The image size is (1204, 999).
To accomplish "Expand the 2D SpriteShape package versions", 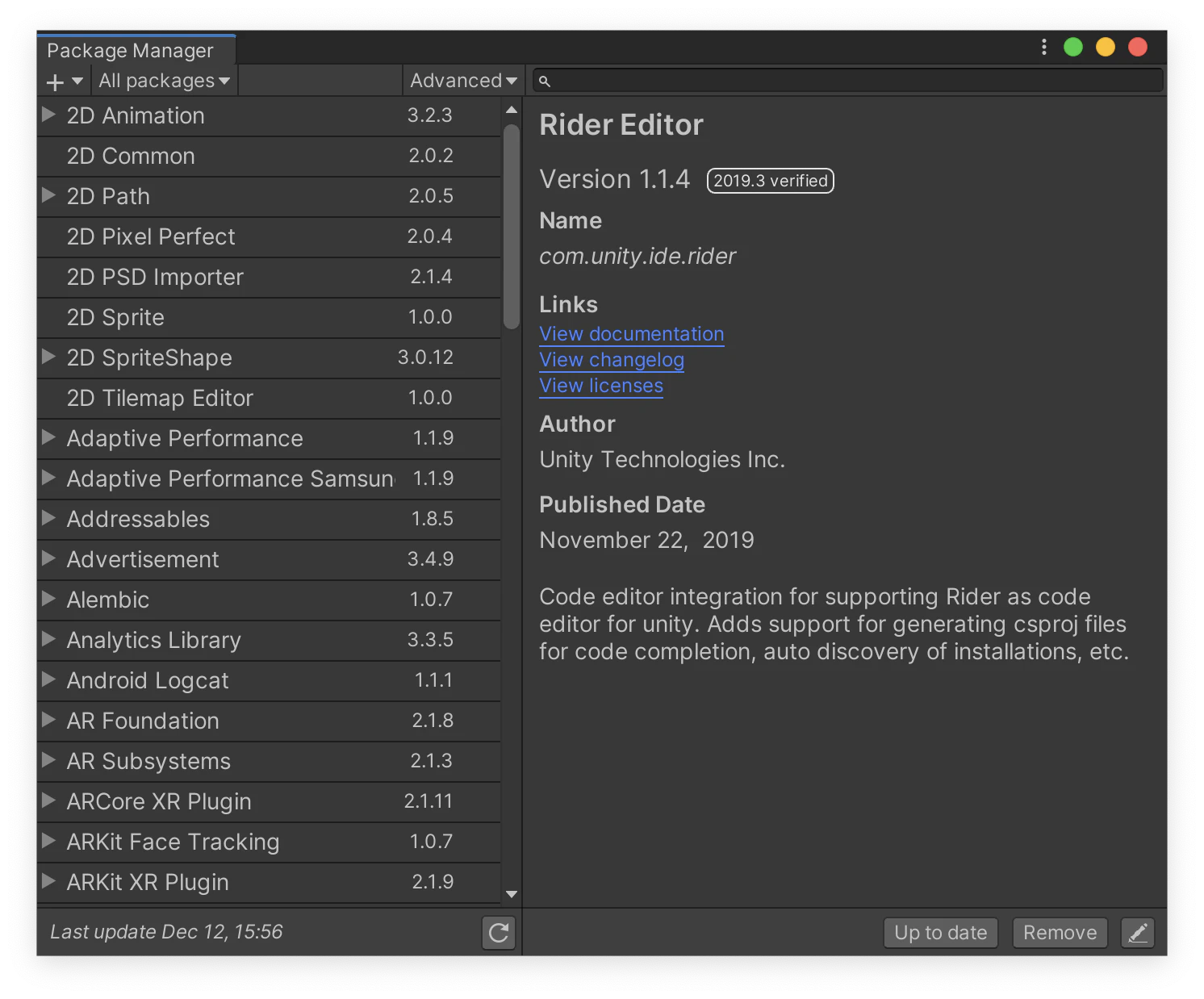I will pos(48,356).
